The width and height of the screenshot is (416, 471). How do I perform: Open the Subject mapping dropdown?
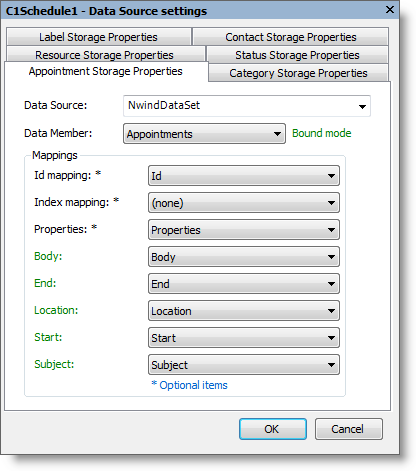point(244,365)
